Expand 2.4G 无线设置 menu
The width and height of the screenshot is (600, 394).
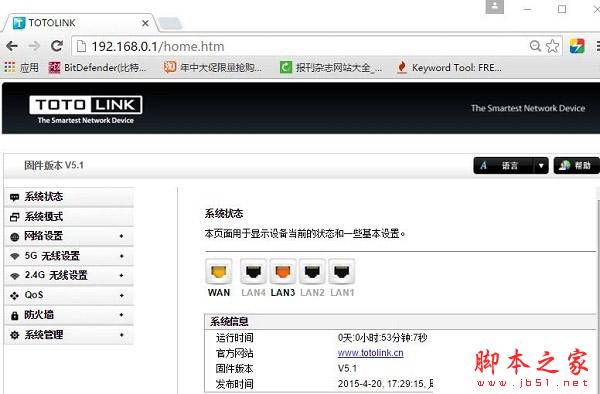coord(69,275)
